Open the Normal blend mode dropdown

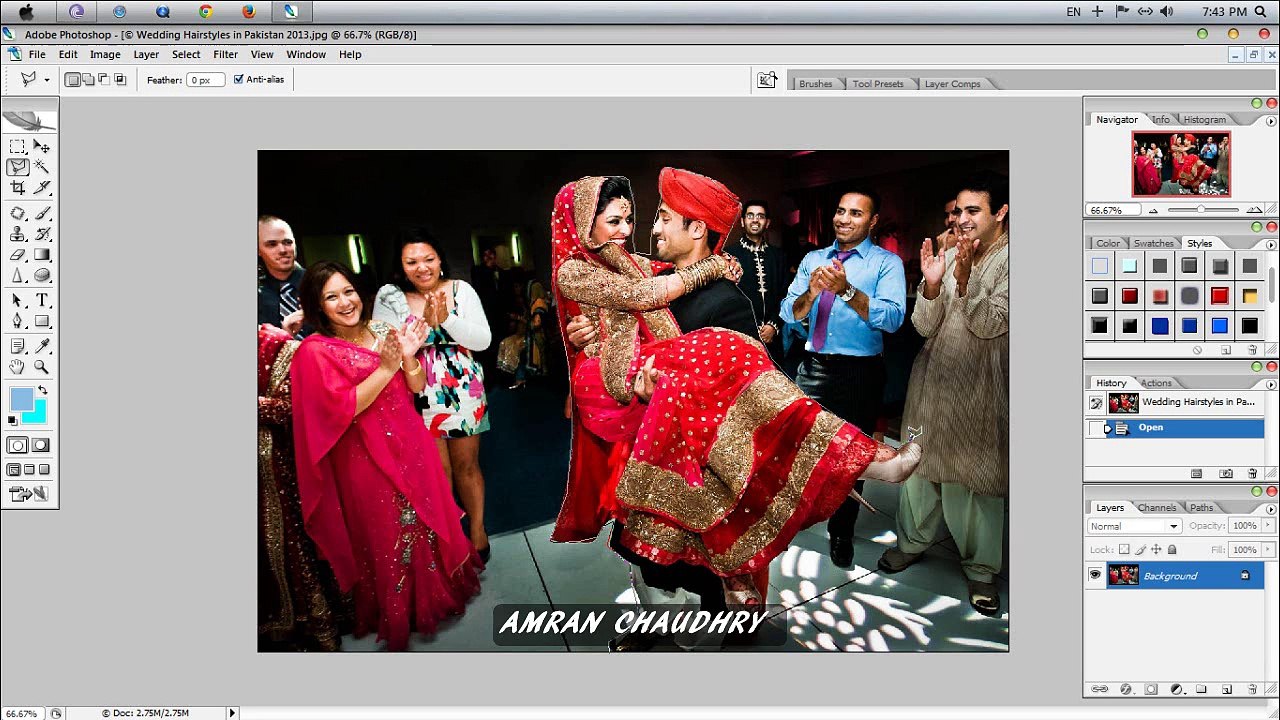[1134, 526]
